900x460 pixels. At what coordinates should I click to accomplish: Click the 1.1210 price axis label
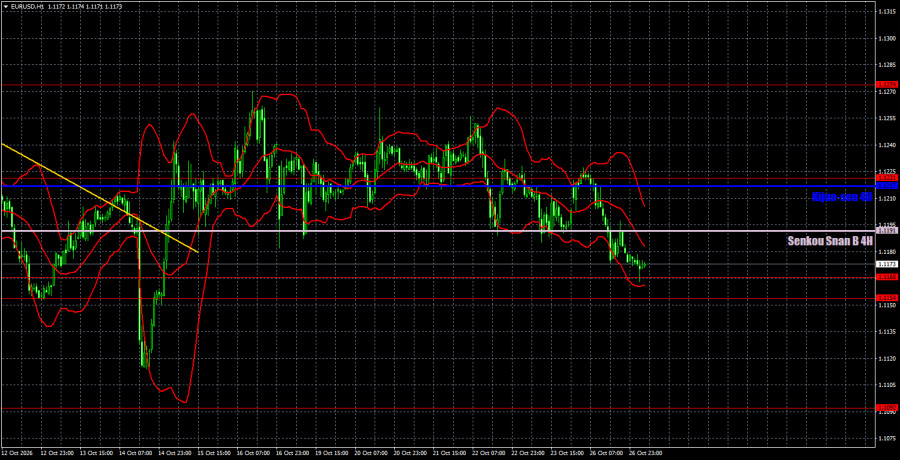point(887,198)
